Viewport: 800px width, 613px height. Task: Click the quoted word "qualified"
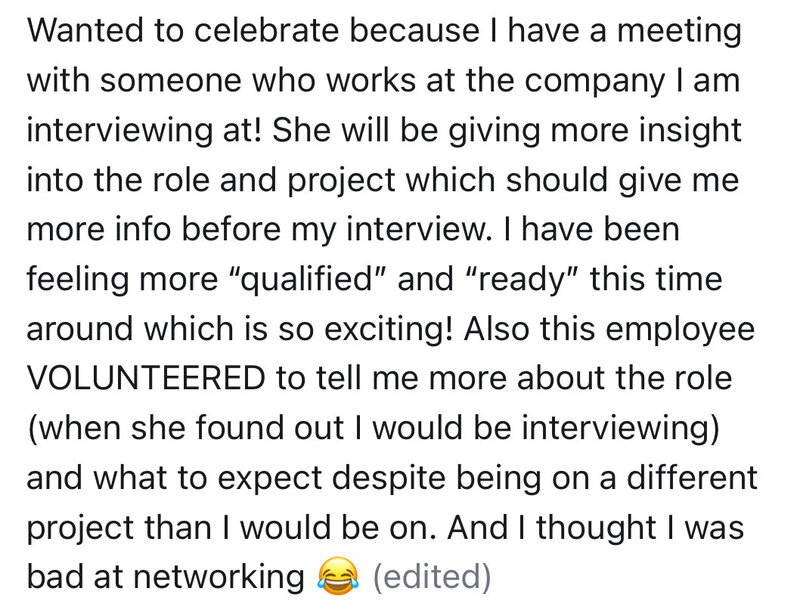point(307,279)
